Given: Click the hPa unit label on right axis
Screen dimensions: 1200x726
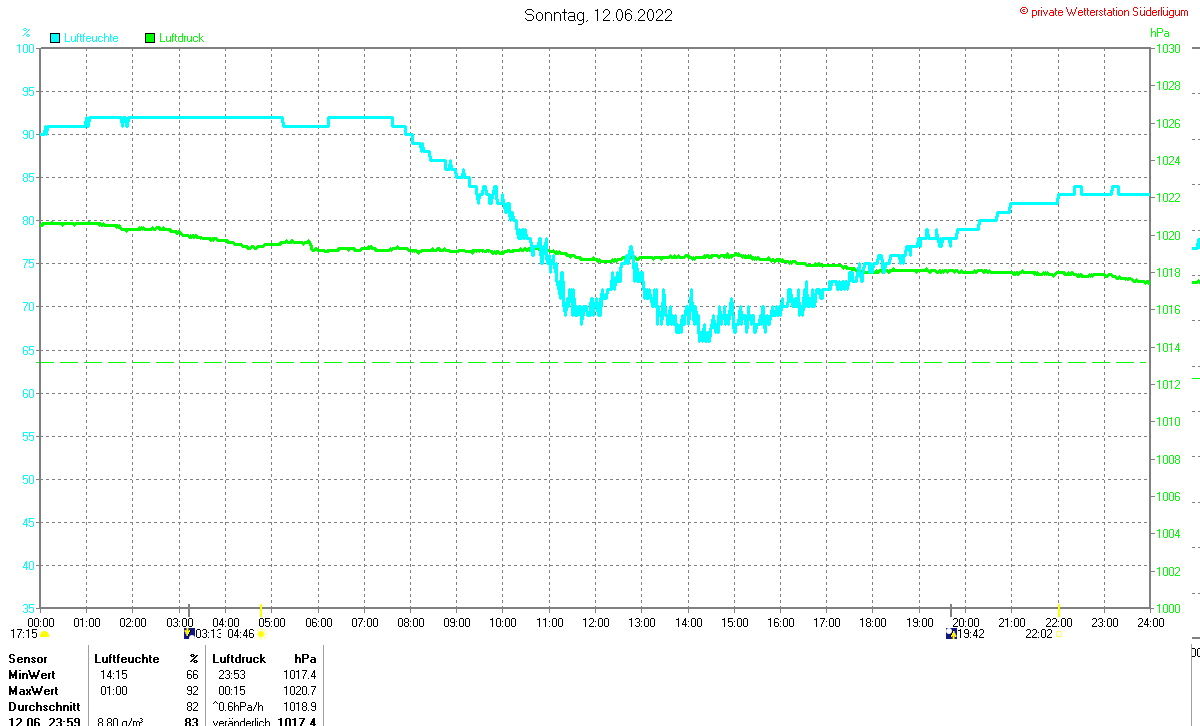Looking at the screenshot, I should 1160,32.
